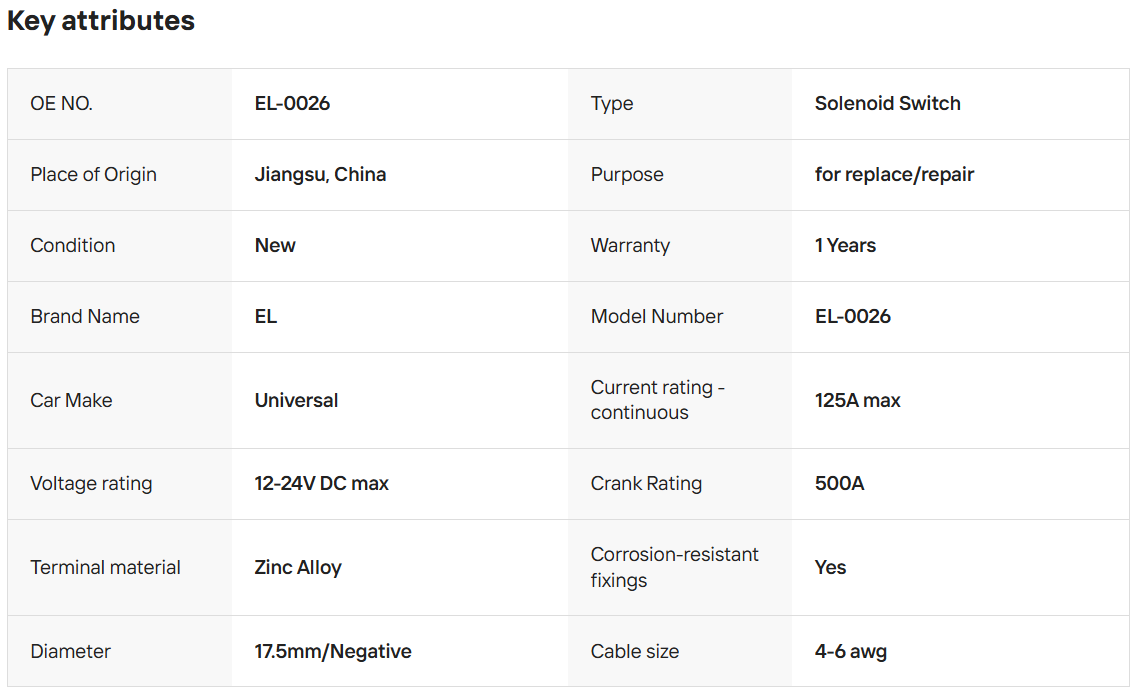Select the for replace/repair purpose value
The width and height of the screenshot is (1139, 693).
click(x=894, y=175)
